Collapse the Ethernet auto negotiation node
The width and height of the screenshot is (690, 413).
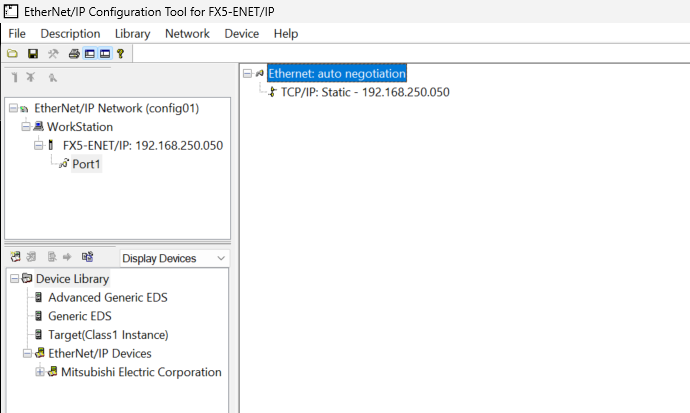point(247,73)
